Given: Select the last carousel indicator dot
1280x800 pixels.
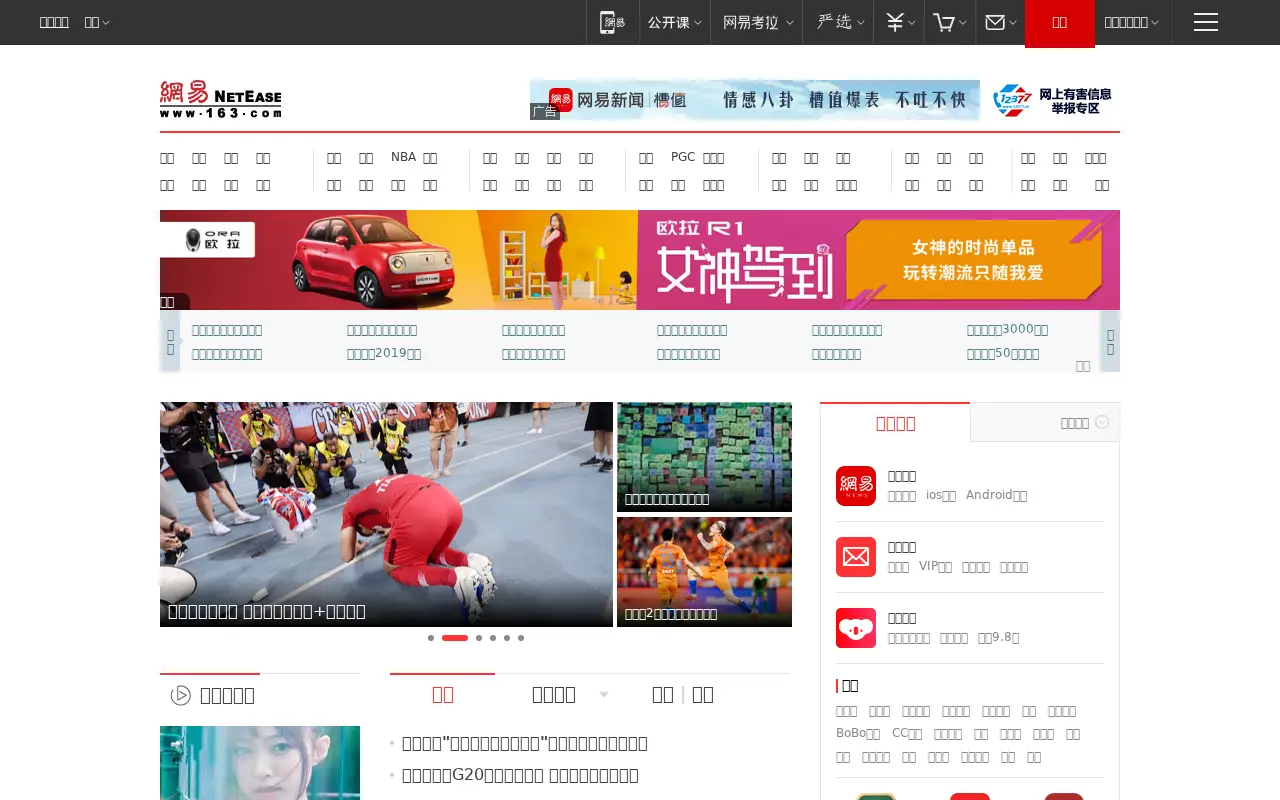Looking at the screenshot, I should 521,638.
